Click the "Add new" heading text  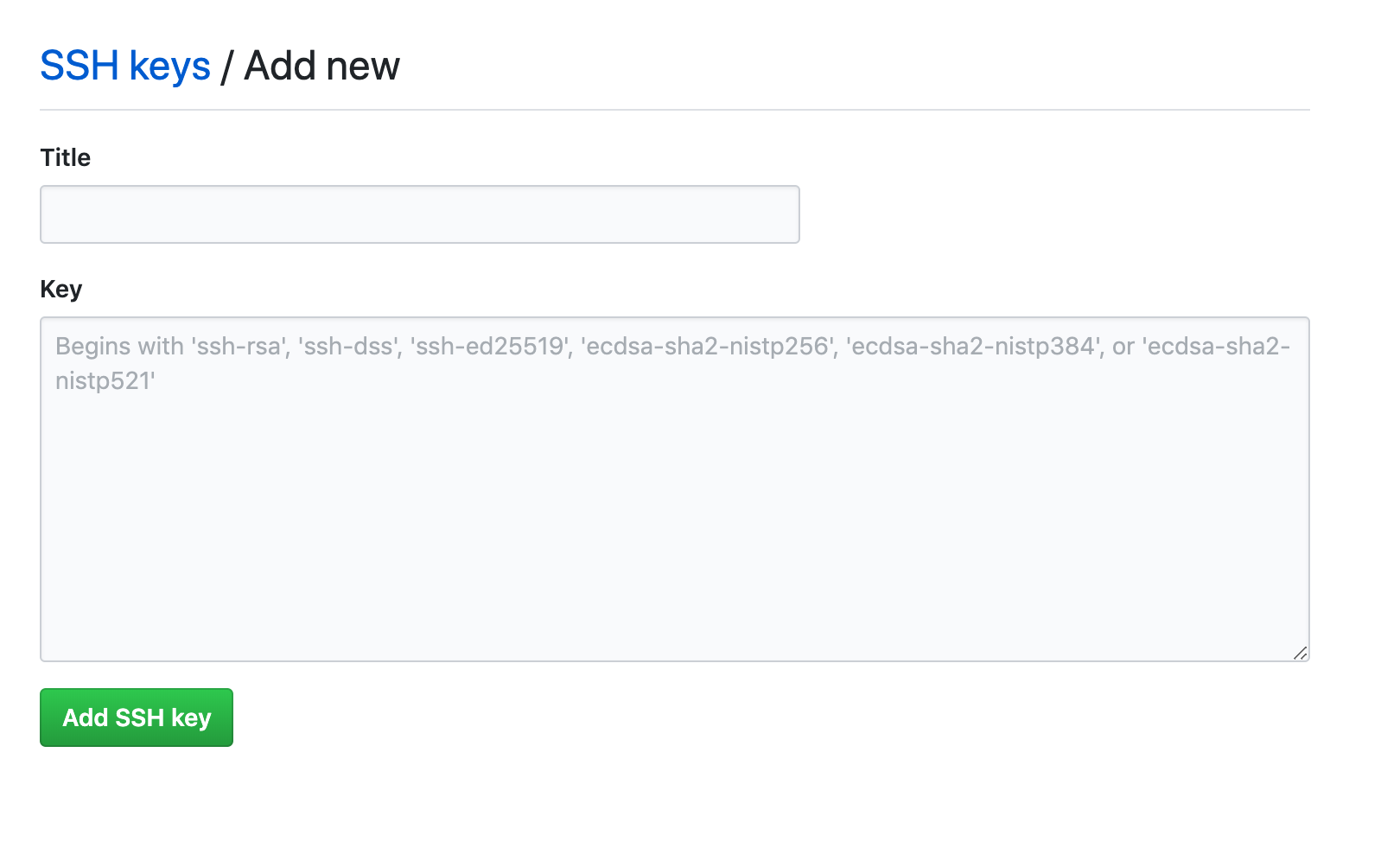point(321,67)
